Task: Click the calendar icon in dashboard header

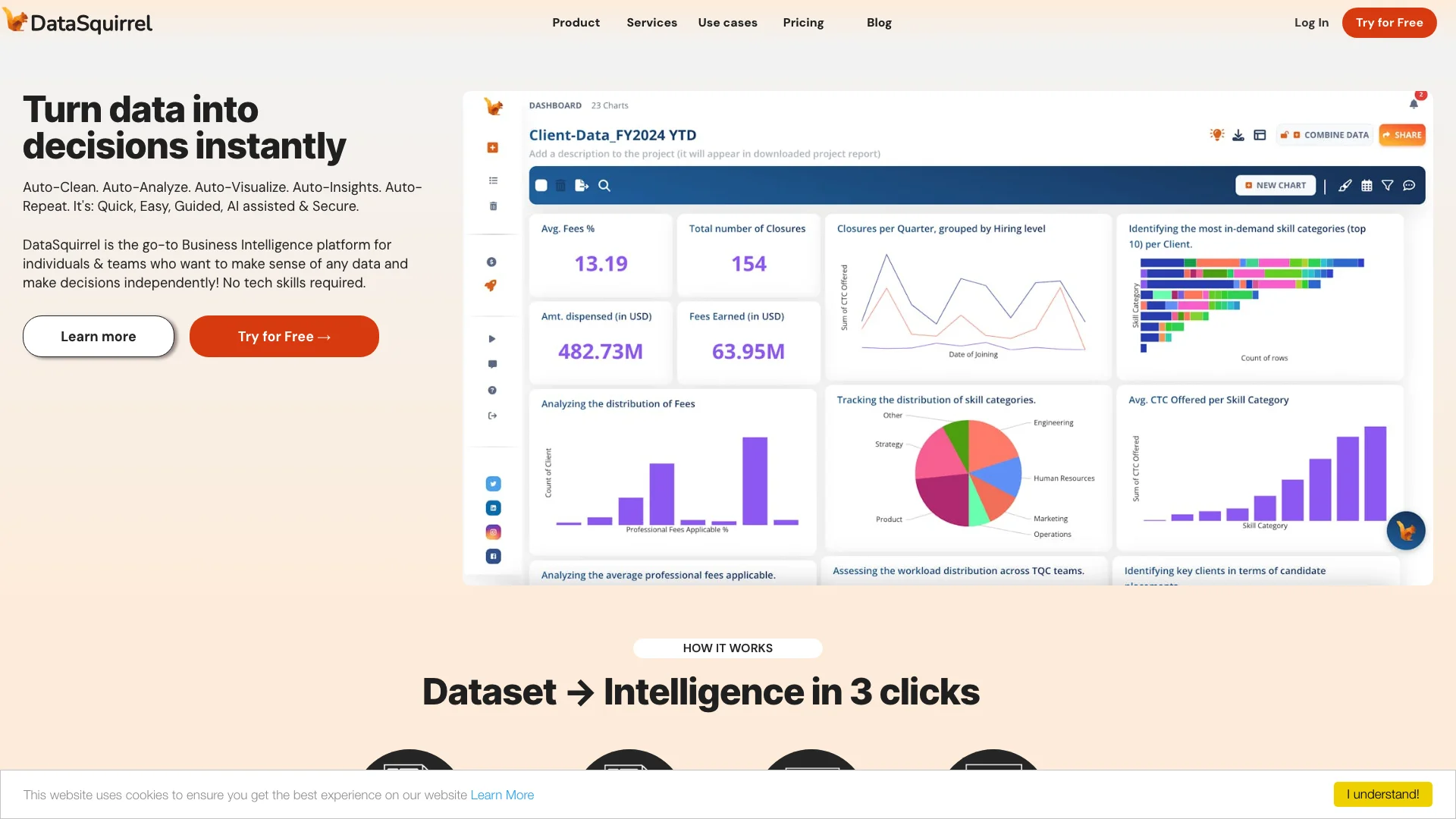Action: click(1366, 186)
